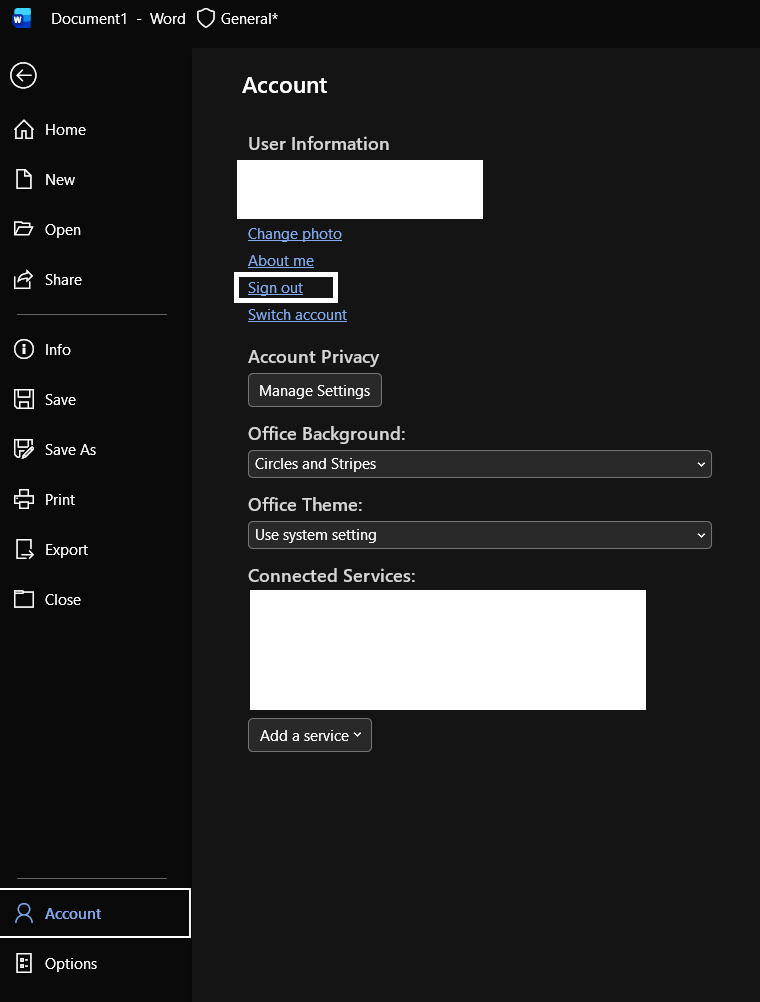This screenshot has height=1002, width=760.
Task: Click the Change photo link
Action: point(295,234)
